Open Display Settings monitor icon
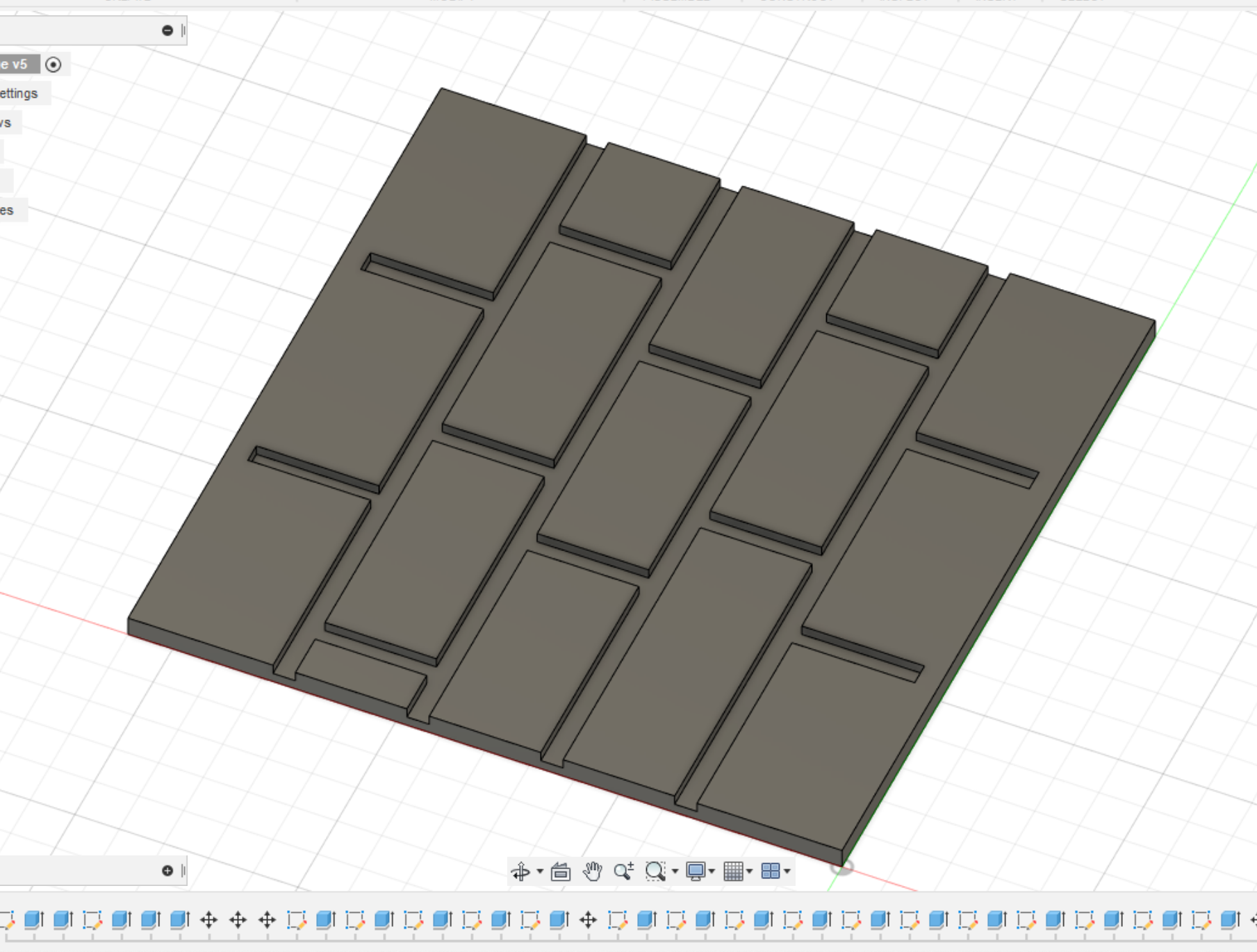The width and height of the screenshot is (1257, 952). (696, 871)
